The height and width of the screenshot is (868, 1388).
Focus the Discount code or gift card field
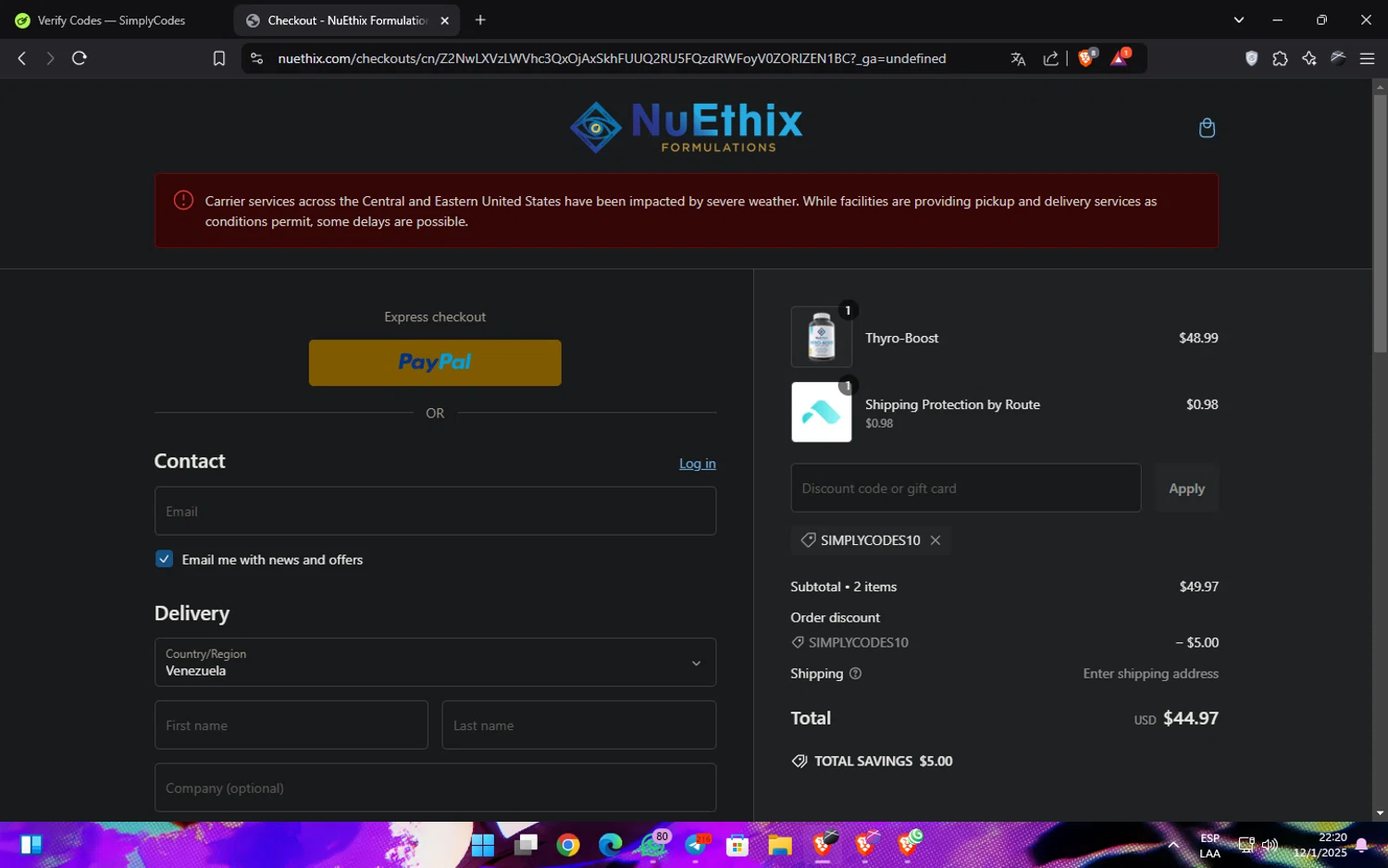966,489
